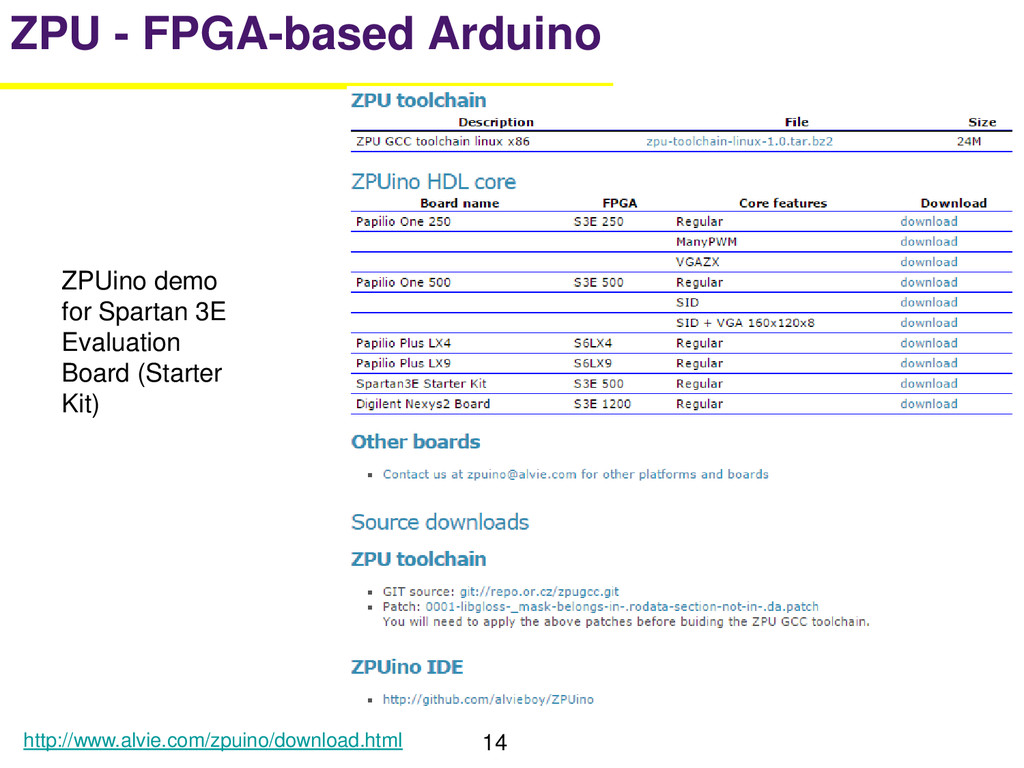
Task: Click the ZPU toolchain heading under Source downloads
Action: click(419, 559)
